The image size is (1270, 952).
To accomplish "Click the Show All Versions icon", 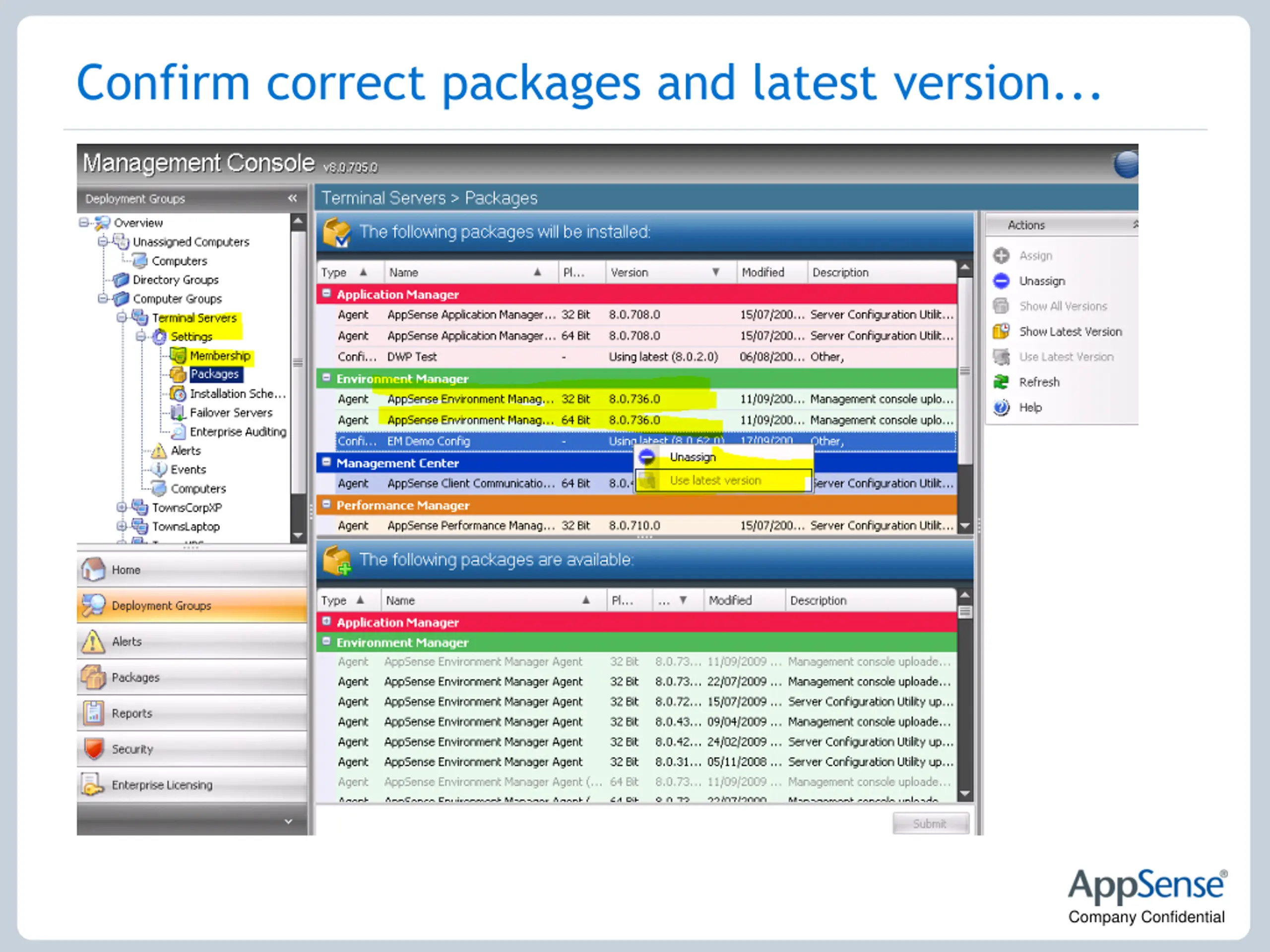I will 1001,306.
